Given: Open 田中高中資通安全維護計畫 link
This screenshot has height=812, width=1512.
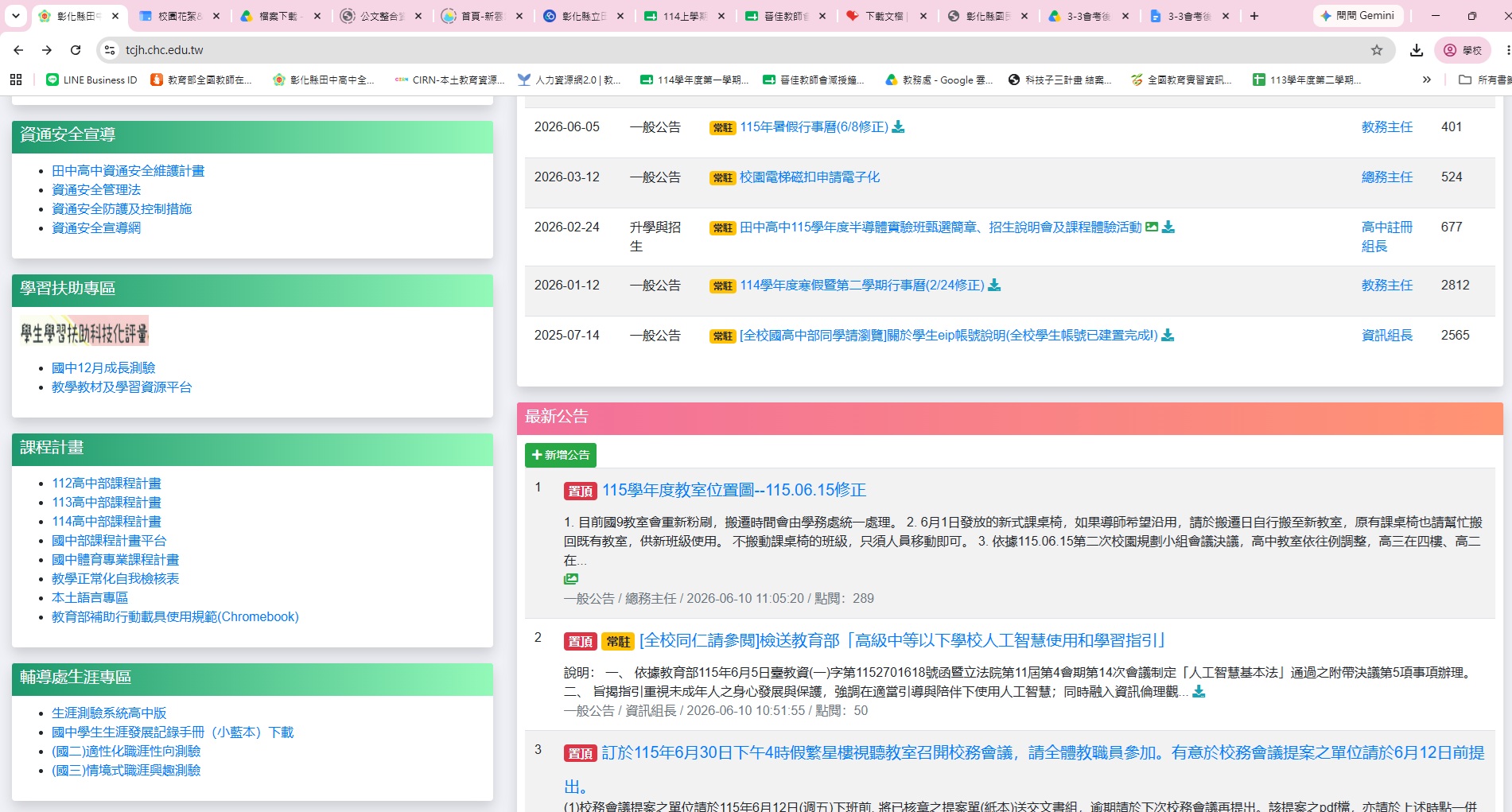Looking at the screenshot, I should (x=128, y=171).
